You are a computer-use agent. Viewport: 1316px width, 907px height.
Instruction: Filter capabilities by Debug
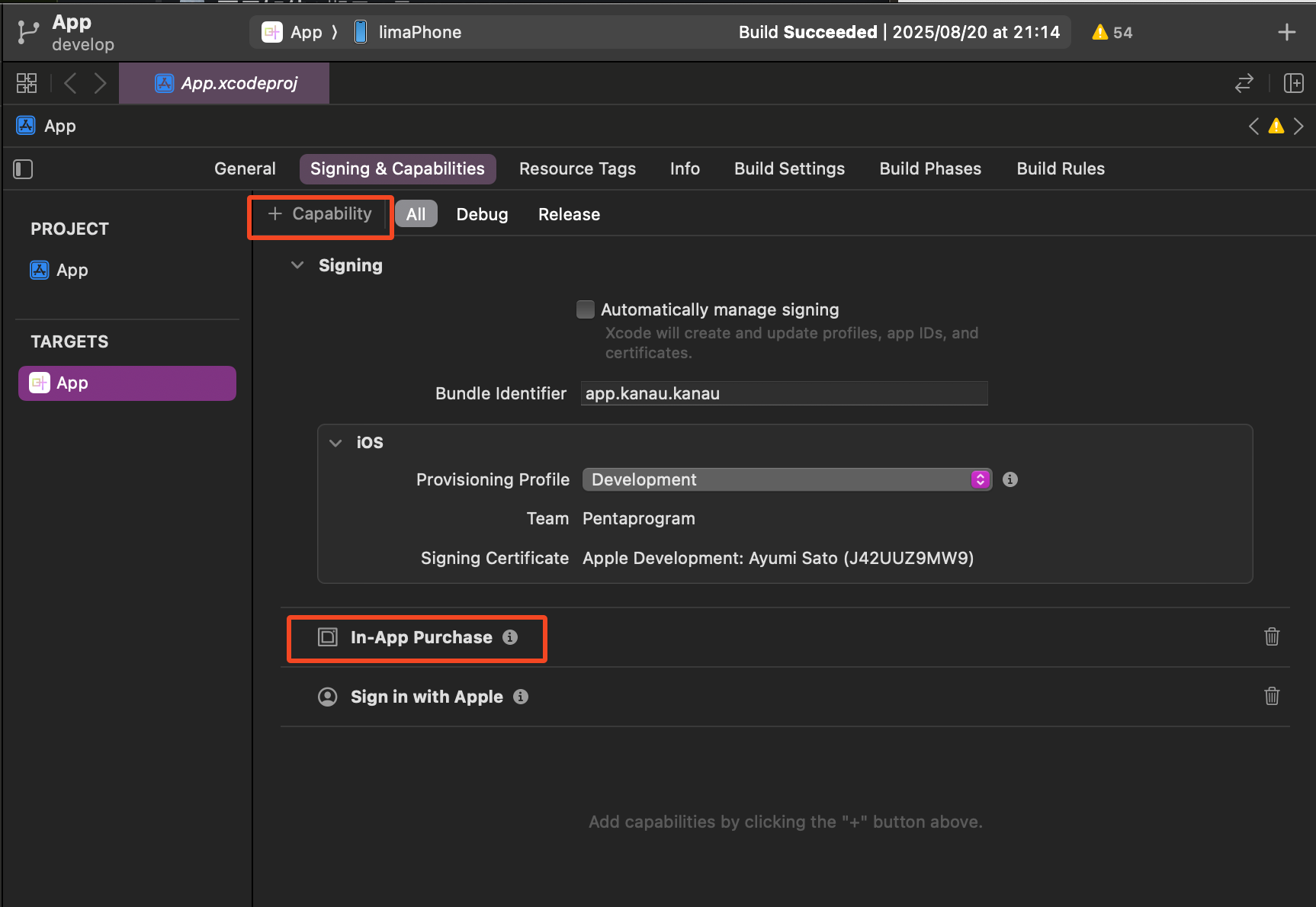click(x=482, y=214)
